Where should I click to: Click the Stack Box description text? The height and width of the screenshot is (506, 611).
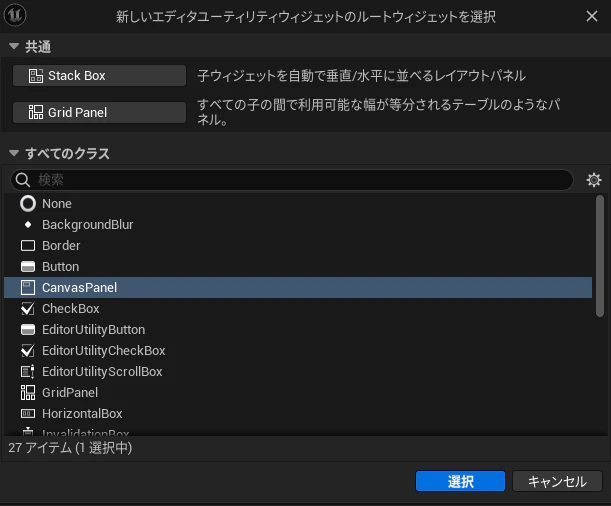click(362, 76)
